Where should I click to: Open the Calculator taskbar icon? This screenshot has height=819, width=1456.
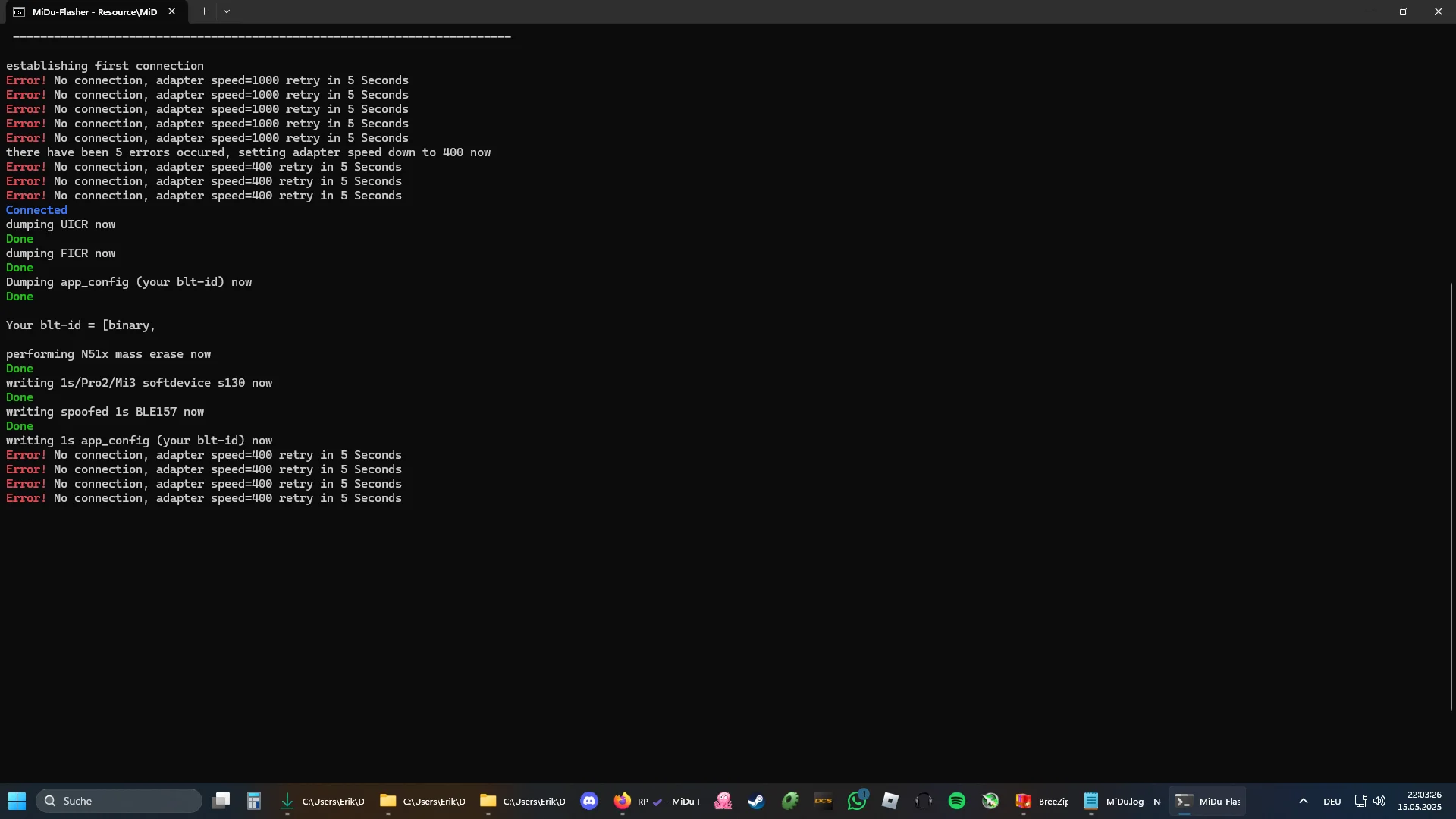(x=254, y=801)
